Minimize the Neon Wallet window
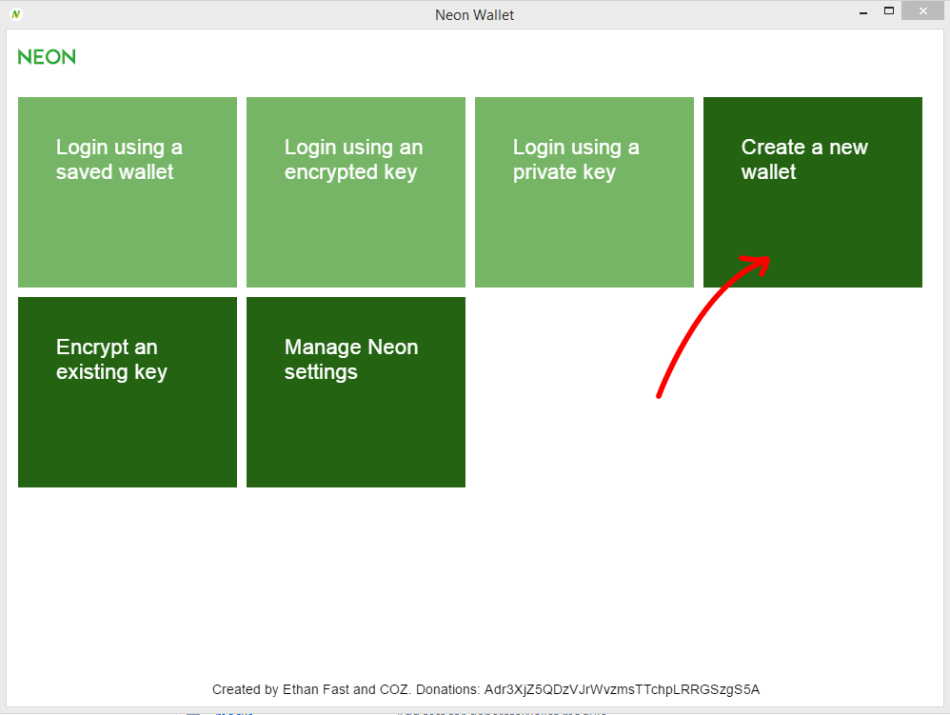The height and width of the screenshot is (715, 950). click(x=863, y=13)
